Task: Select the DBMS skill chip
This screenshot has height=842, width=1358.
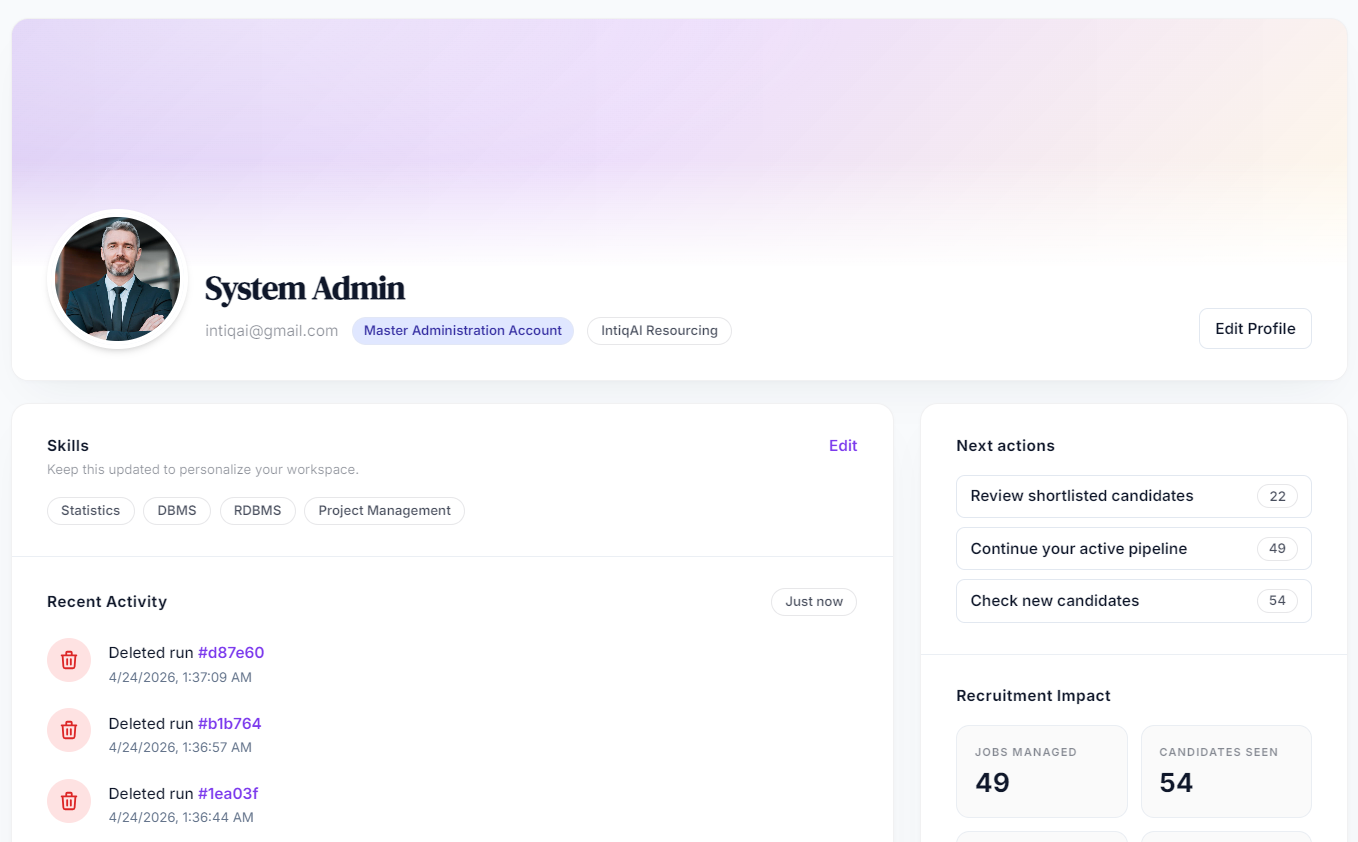Action: coord(177,511)
